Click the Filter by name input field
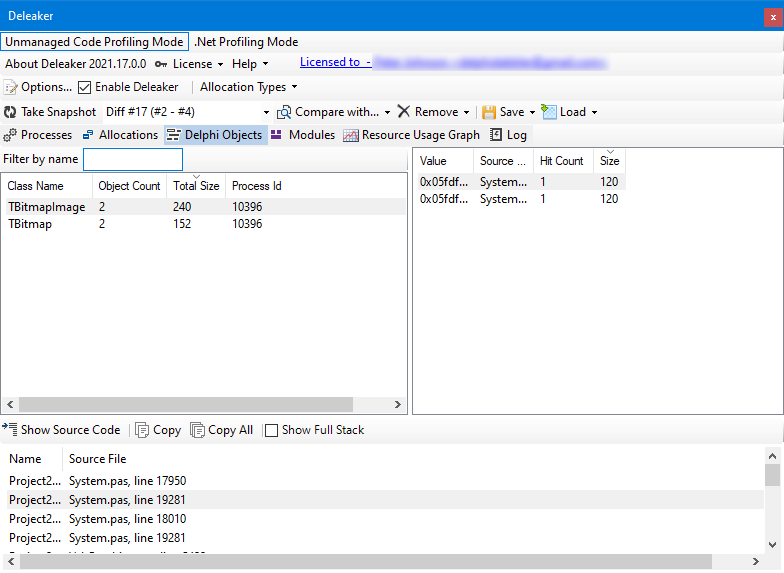Screen dimensions: 784x573 [133, 160]
